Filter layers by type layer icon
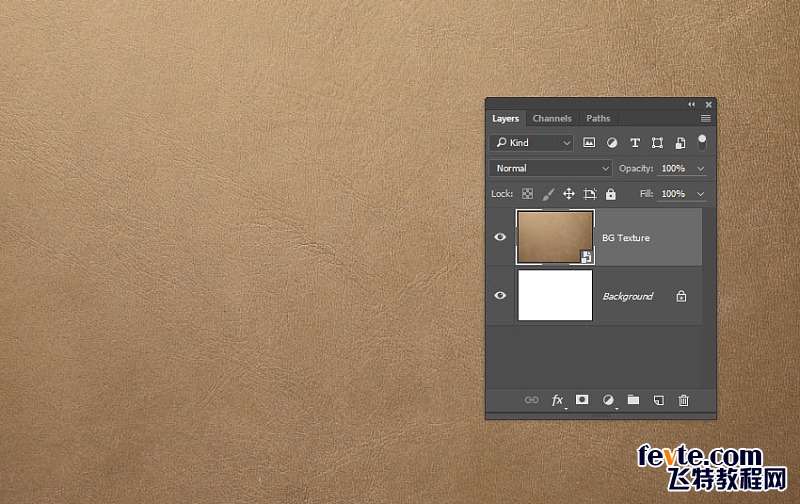Screen dimensions: 800x504 [635, 143]
